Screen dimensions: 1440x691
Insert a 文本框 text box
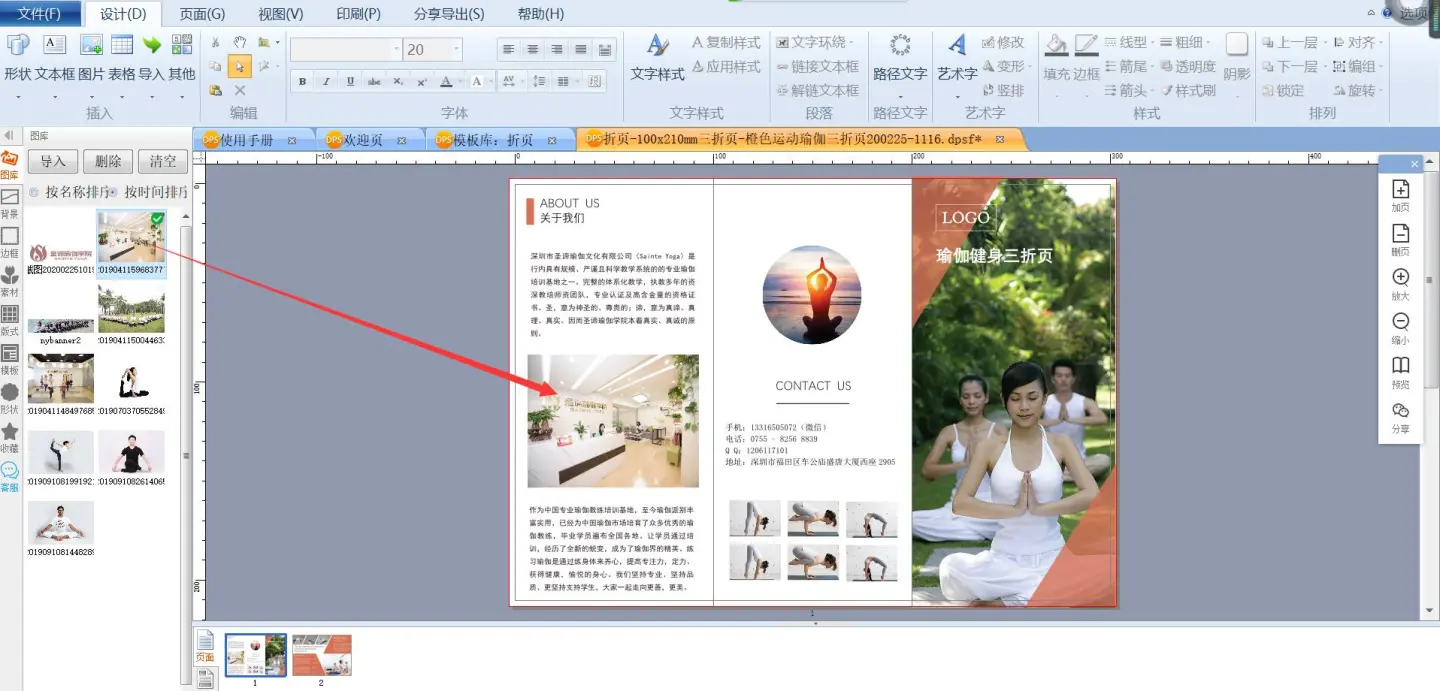click(54, 56)
